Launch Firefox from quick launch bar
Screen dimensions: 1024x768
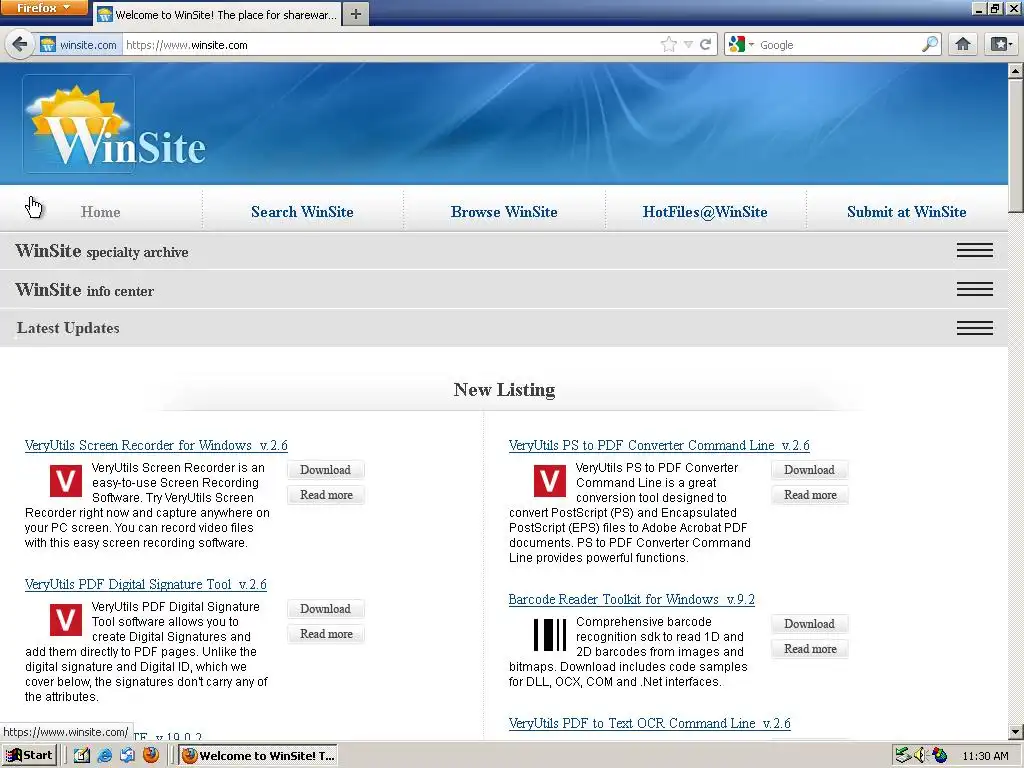click(x=151, y=756)
